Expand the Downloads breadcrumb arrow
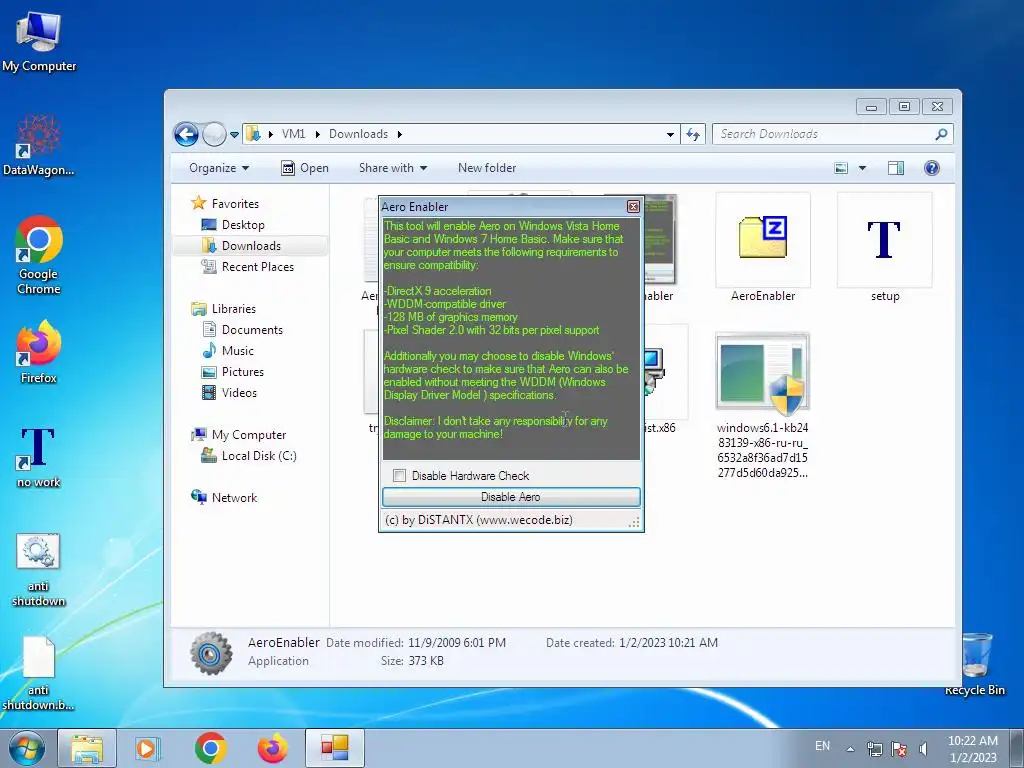Viewport: 1024px width, 768px height. point(400,135)
